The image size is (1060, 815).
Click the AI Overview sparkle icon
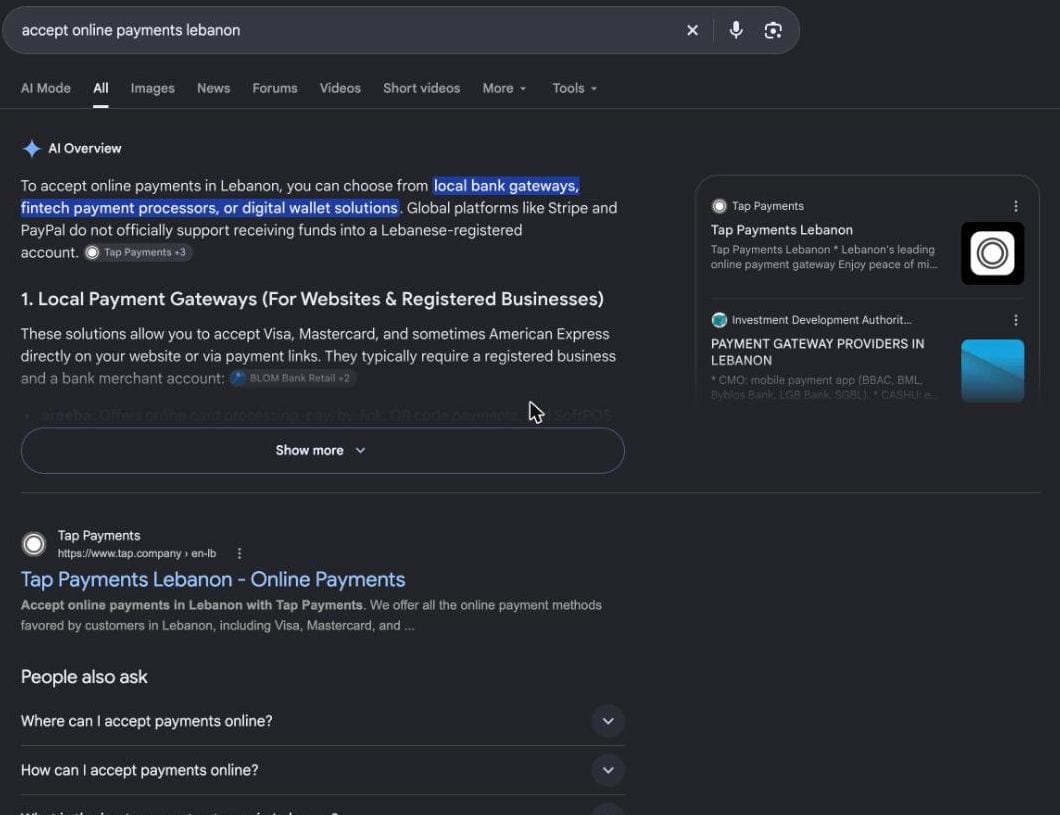[31, 149]
